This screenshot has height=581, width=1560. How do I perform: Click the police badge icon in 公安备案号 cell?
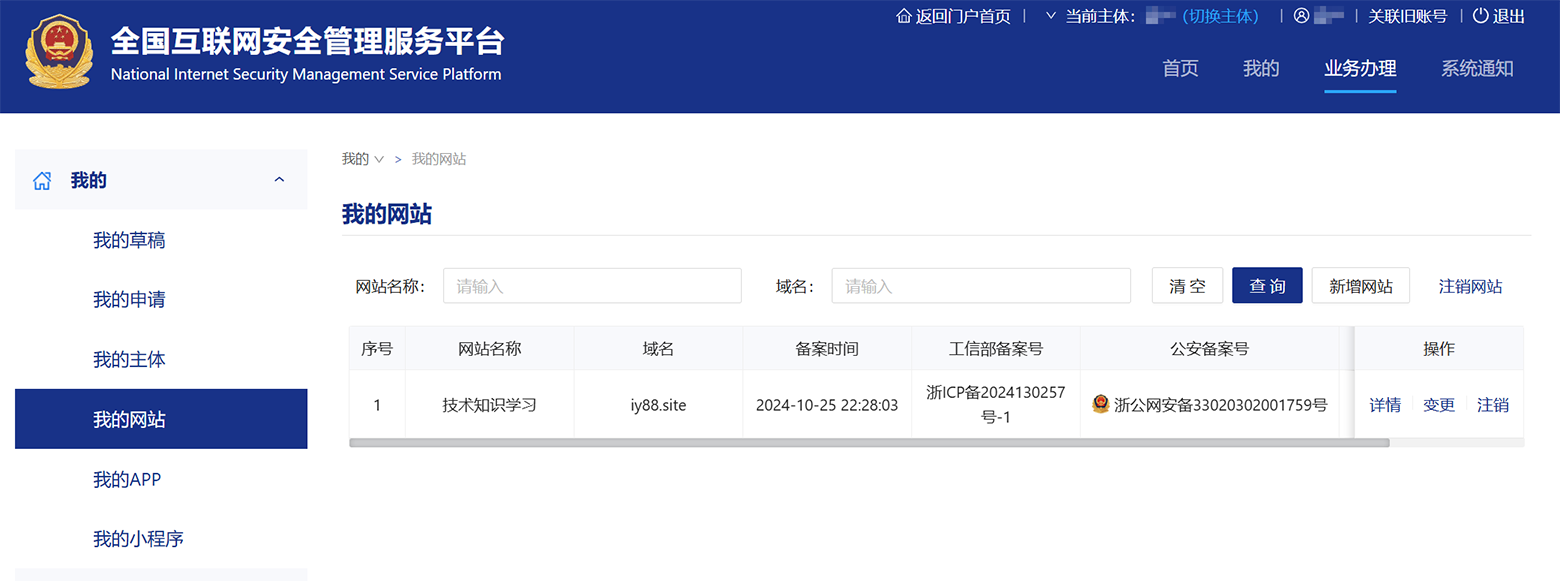(1100, 405)
